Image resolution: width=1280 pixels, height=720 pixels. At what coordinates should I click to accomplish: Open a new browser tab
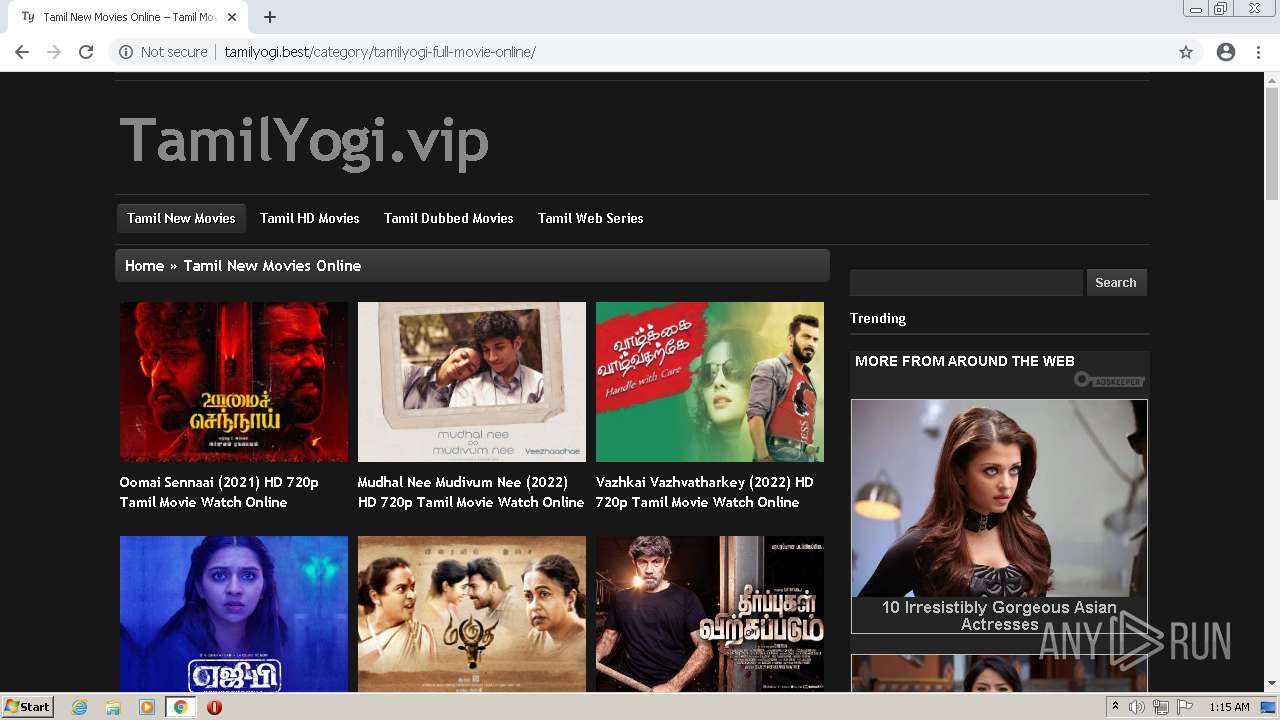click(x=270, y=17)
